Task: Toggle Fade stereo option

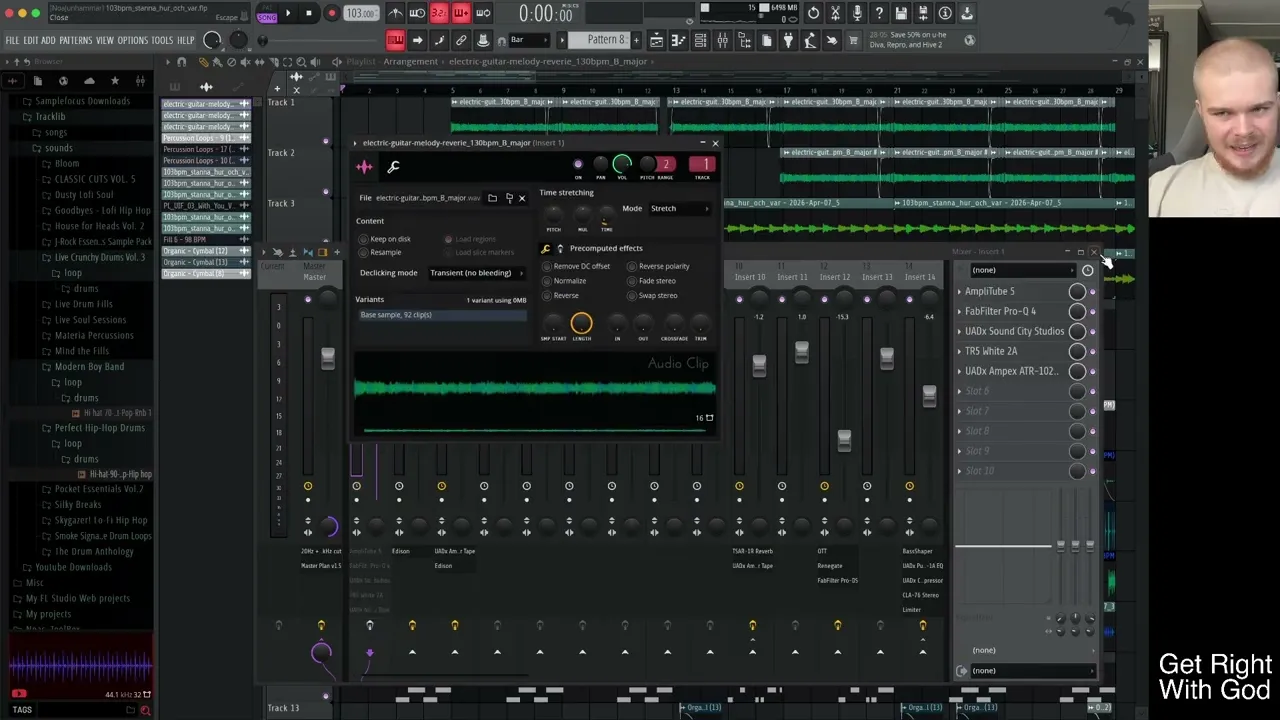Action: point(632,281)
